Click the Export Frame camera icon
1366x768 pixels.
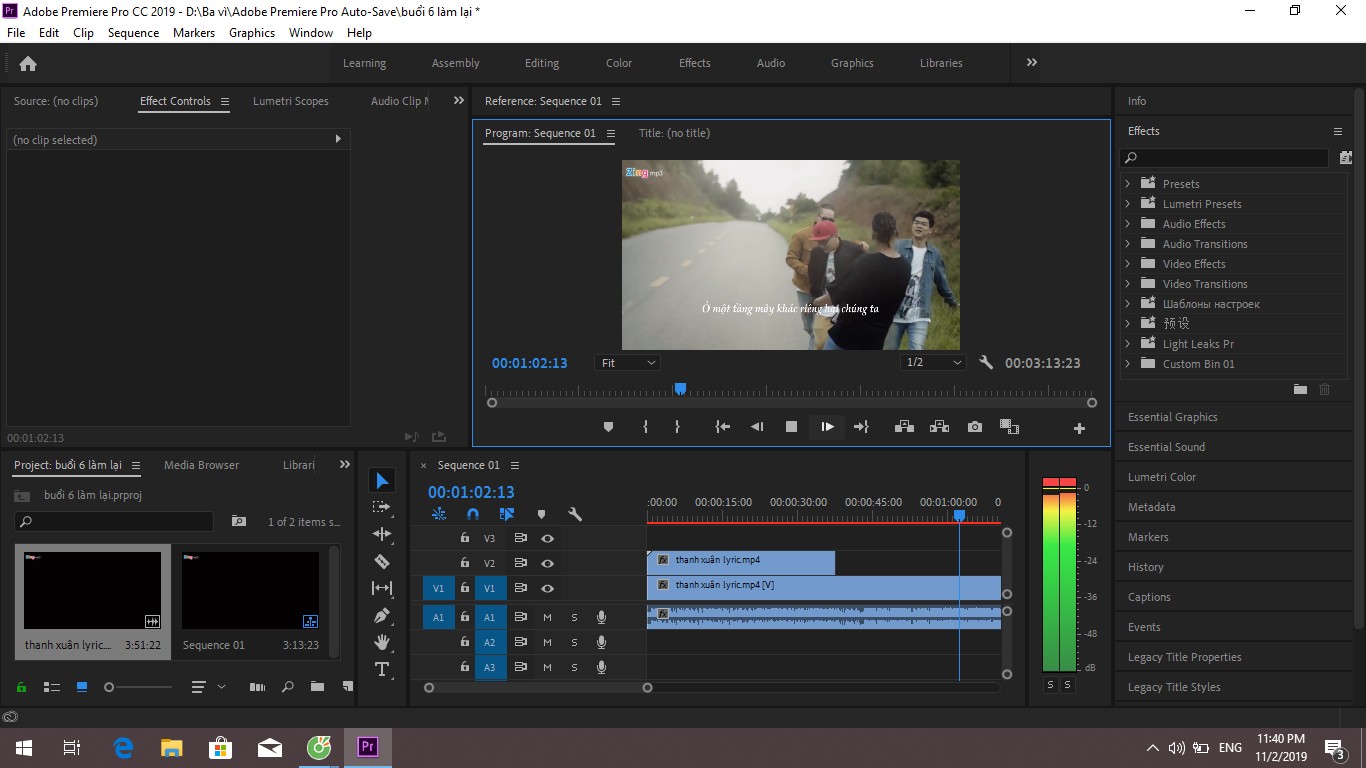975,427
